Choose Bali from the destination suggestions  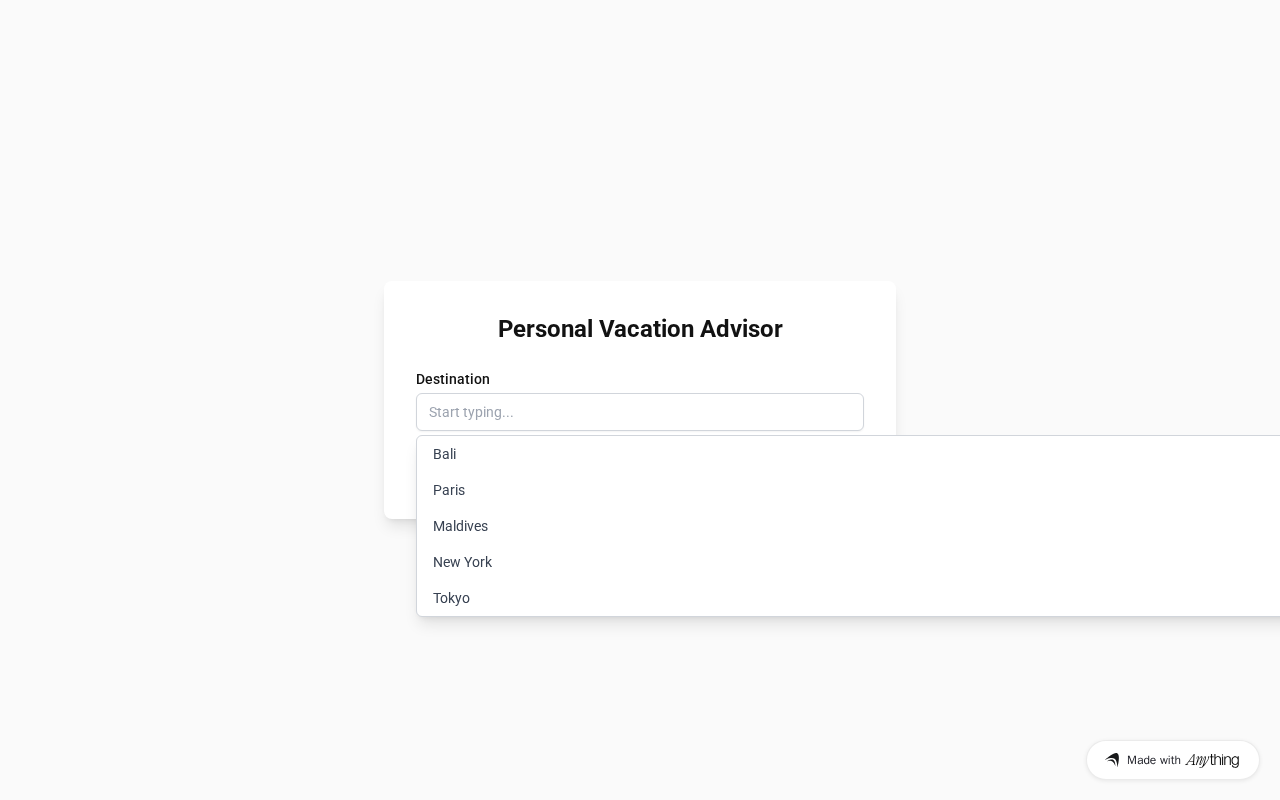(x=445, y=454)
